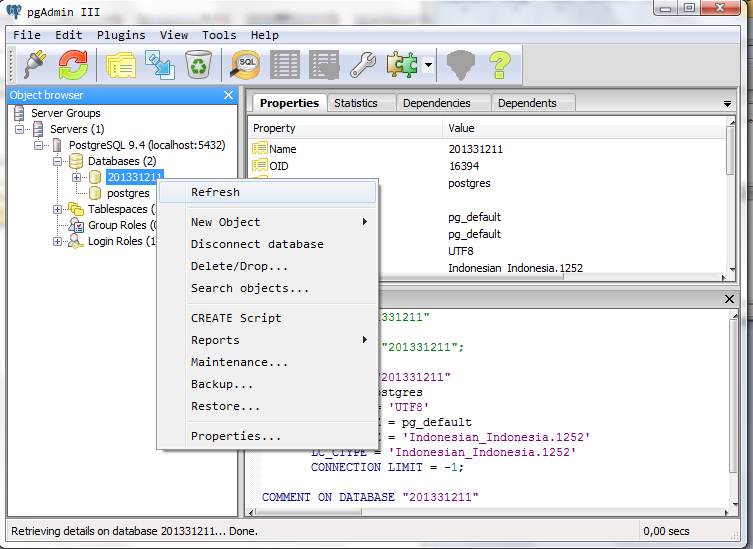This screenshot has height=549, width=753.
Task: Expand the 201331211 database node
Action: tap(76, 177)
